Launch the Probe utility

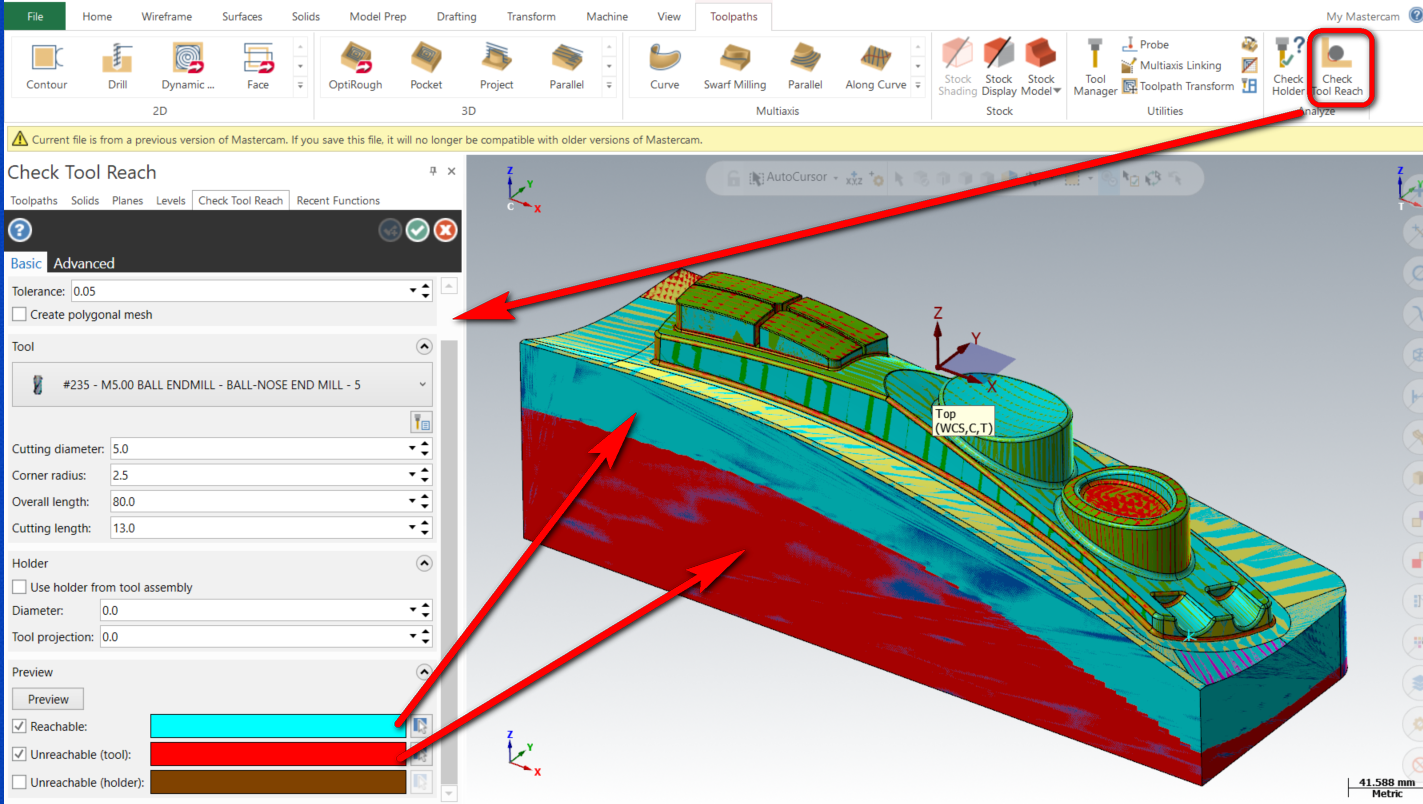click(x=1145, y=44)
